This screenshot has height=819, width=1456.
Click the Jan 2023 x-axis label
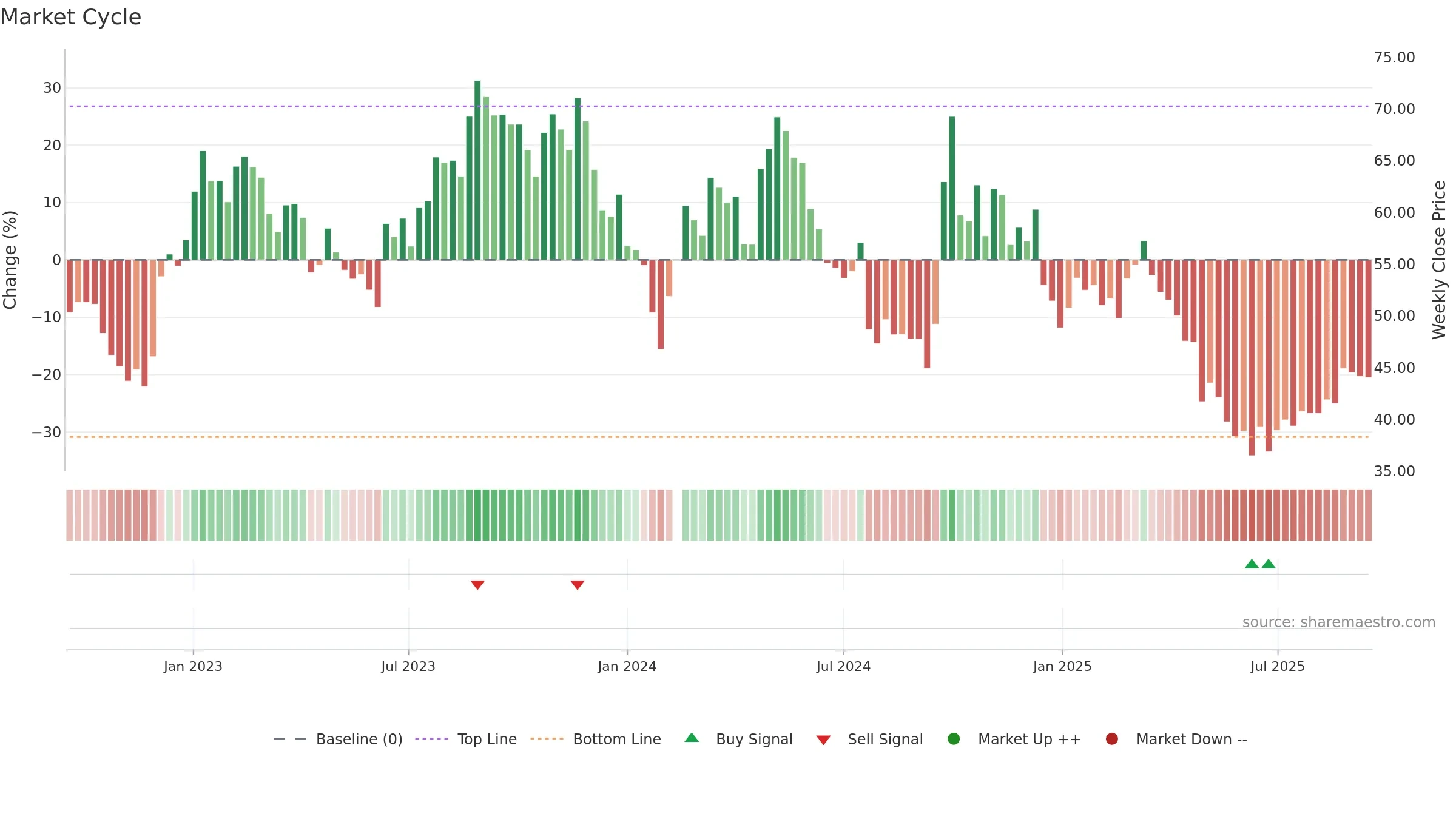(193, 666)
